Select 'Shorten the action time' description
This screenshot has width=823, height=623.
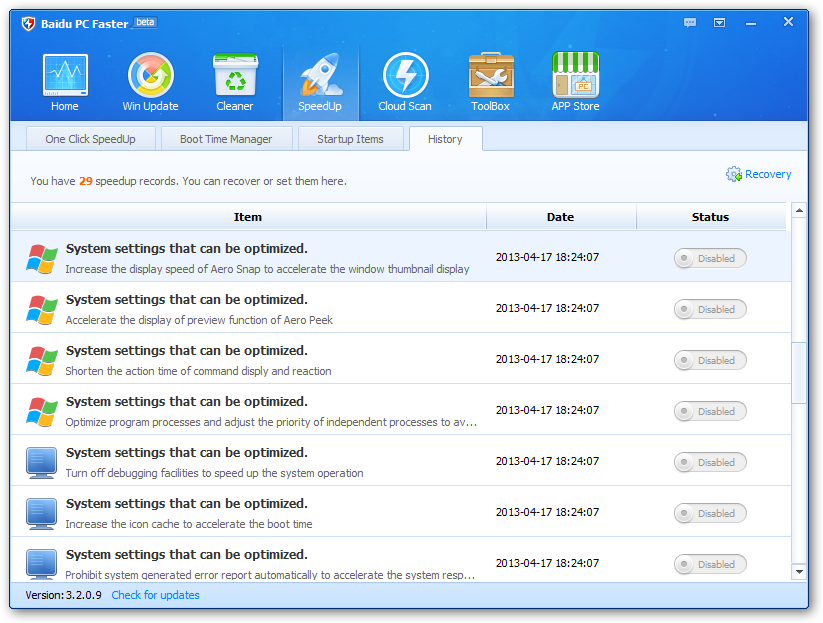pyautogui.click(x=198, y=371)
